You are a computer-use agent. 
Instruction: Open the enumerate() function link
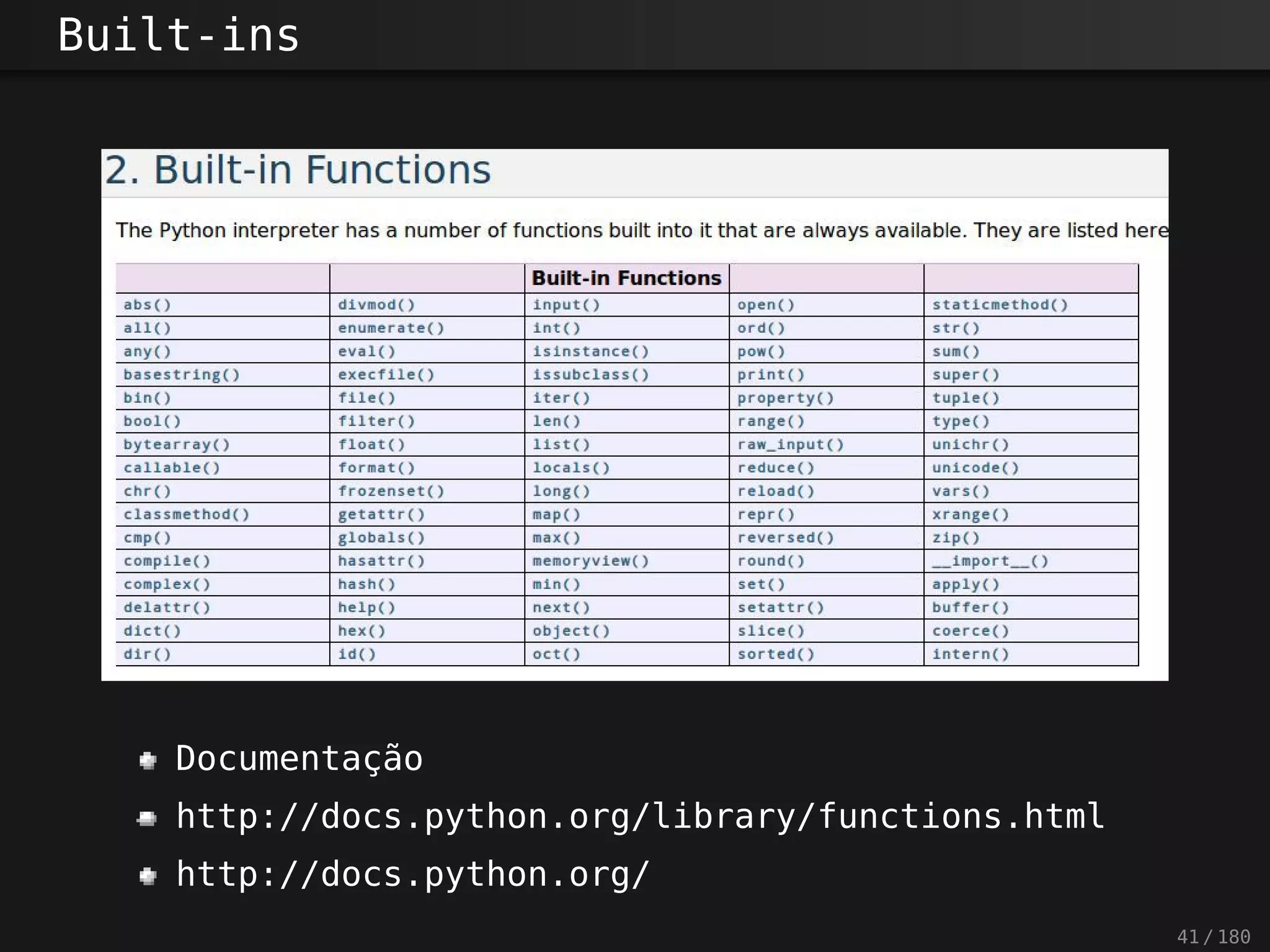coord(391,328)
